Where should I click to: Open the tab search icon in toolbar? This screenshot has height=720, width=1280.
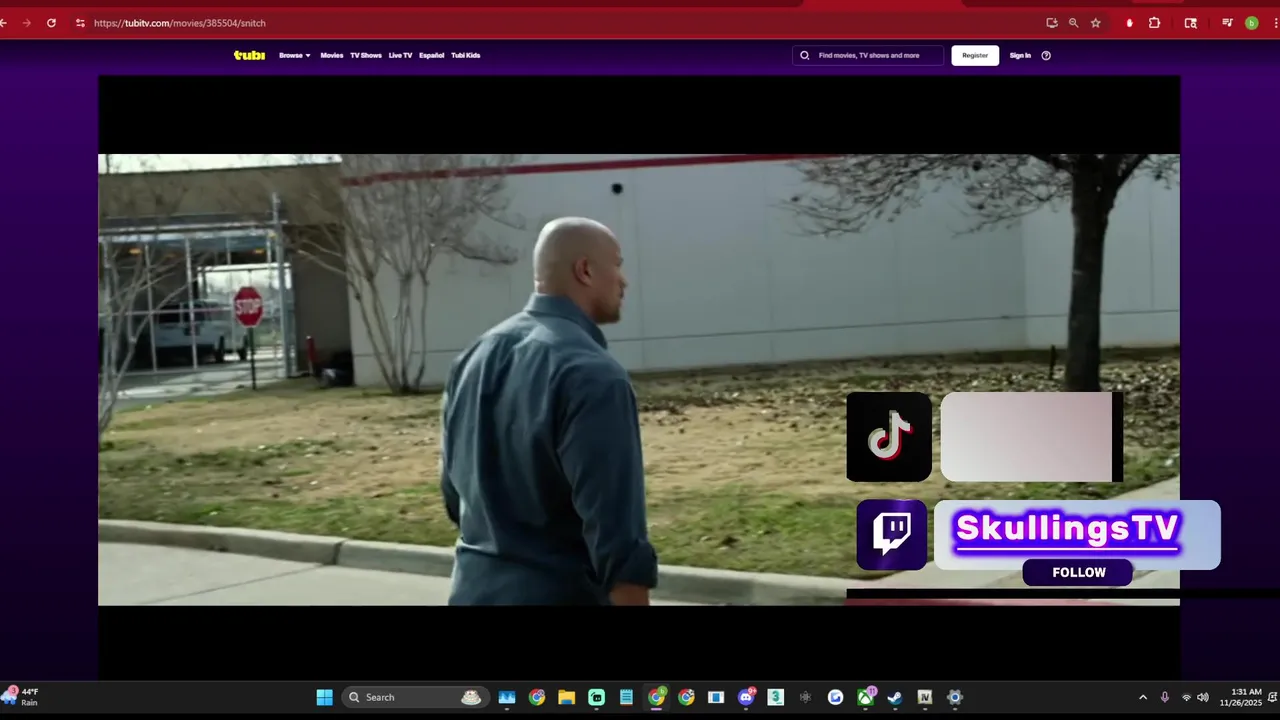point(1190,23)
